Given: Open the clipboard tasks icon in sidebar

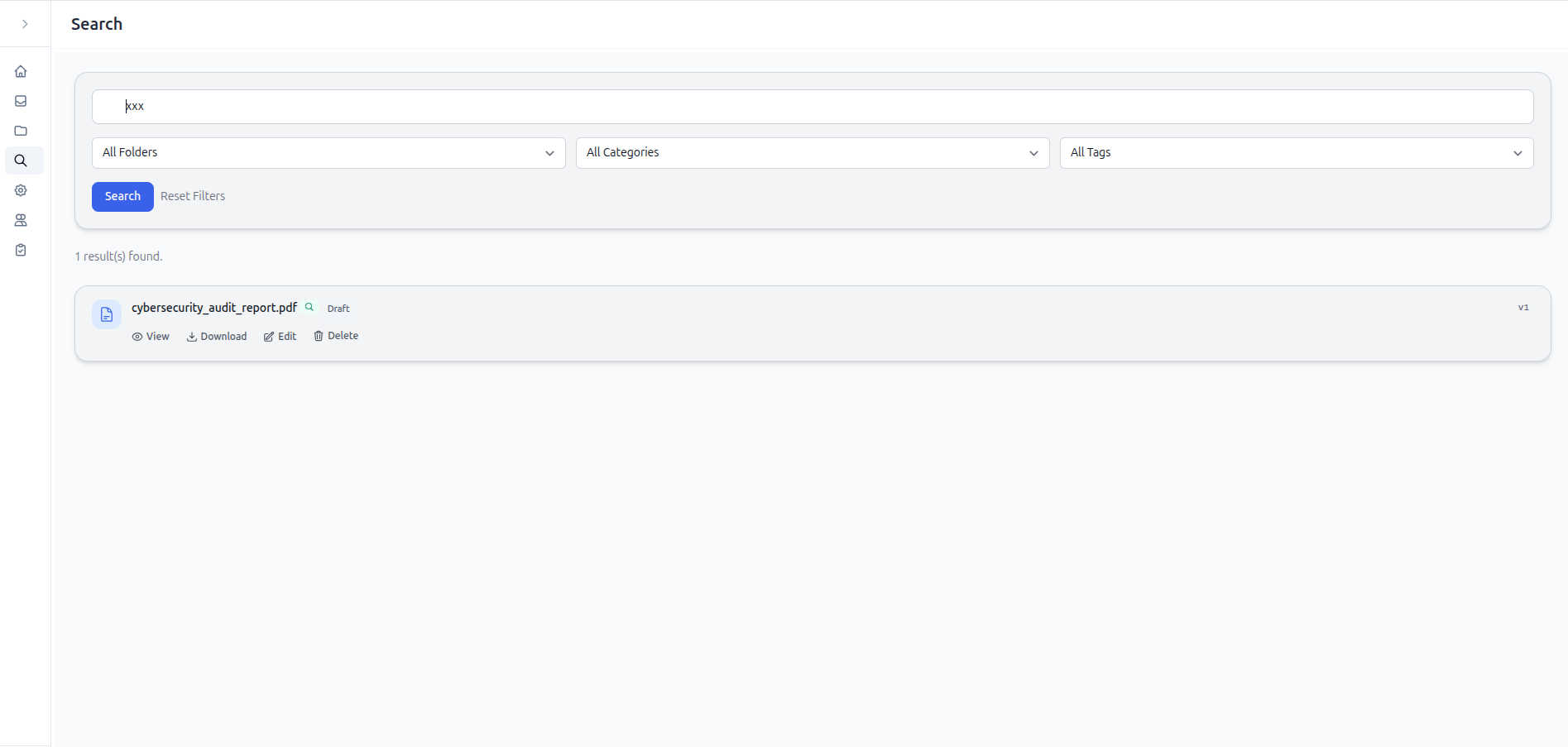Looking at the screenshot, I should [x=21, y=250].
